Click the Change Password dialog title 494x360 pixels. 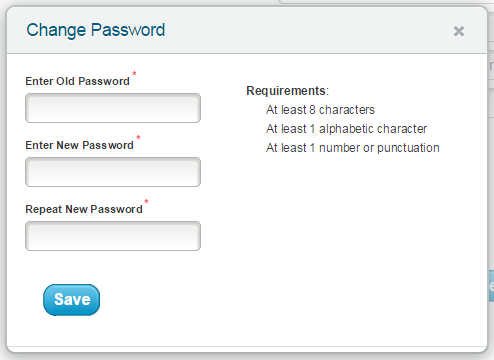tap(96, 30)
